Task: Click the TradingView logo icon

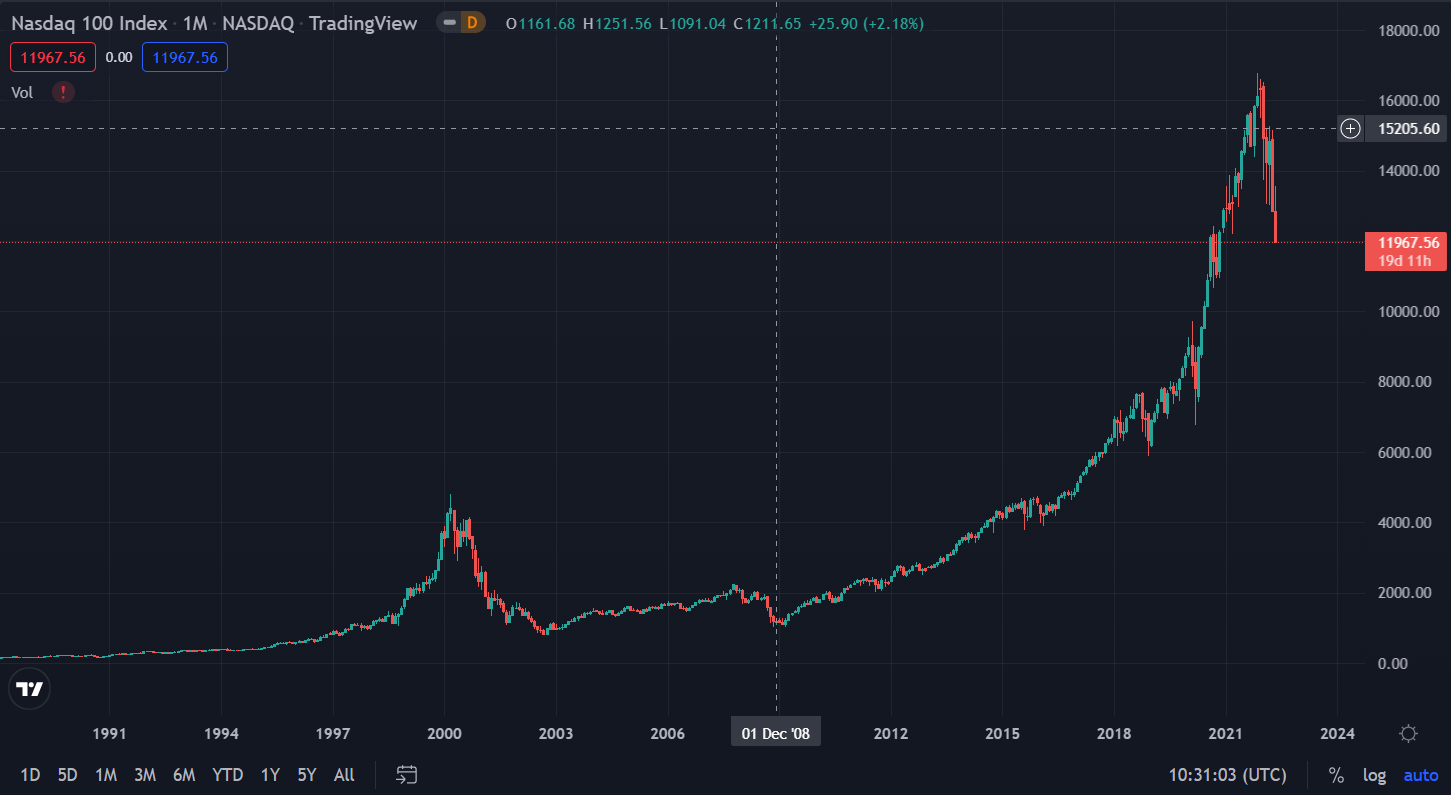Action: click(x=30, y=689)
